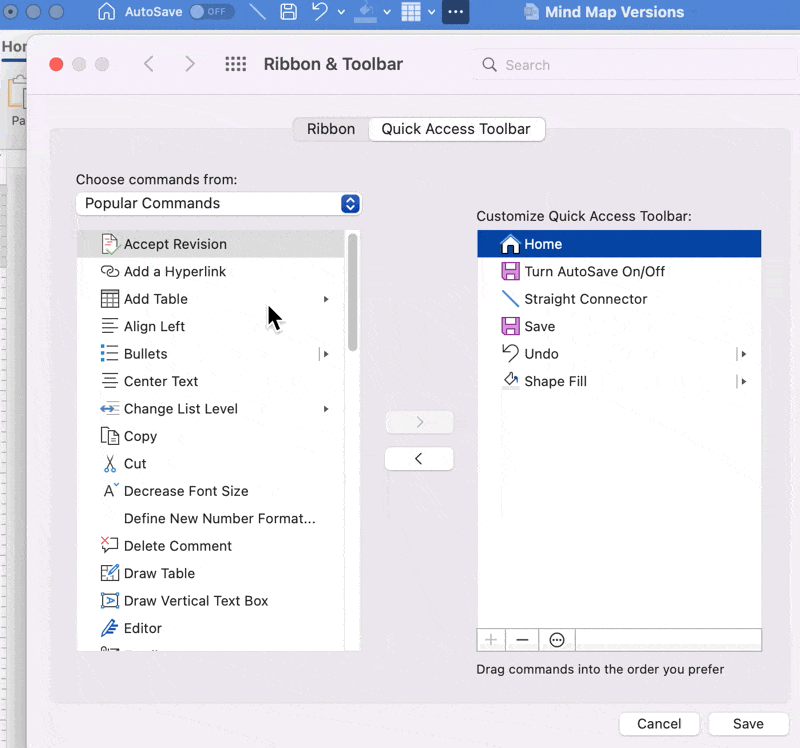
Task: Click the add-to-toolbar right arrow button
Action: click(419, 422)
